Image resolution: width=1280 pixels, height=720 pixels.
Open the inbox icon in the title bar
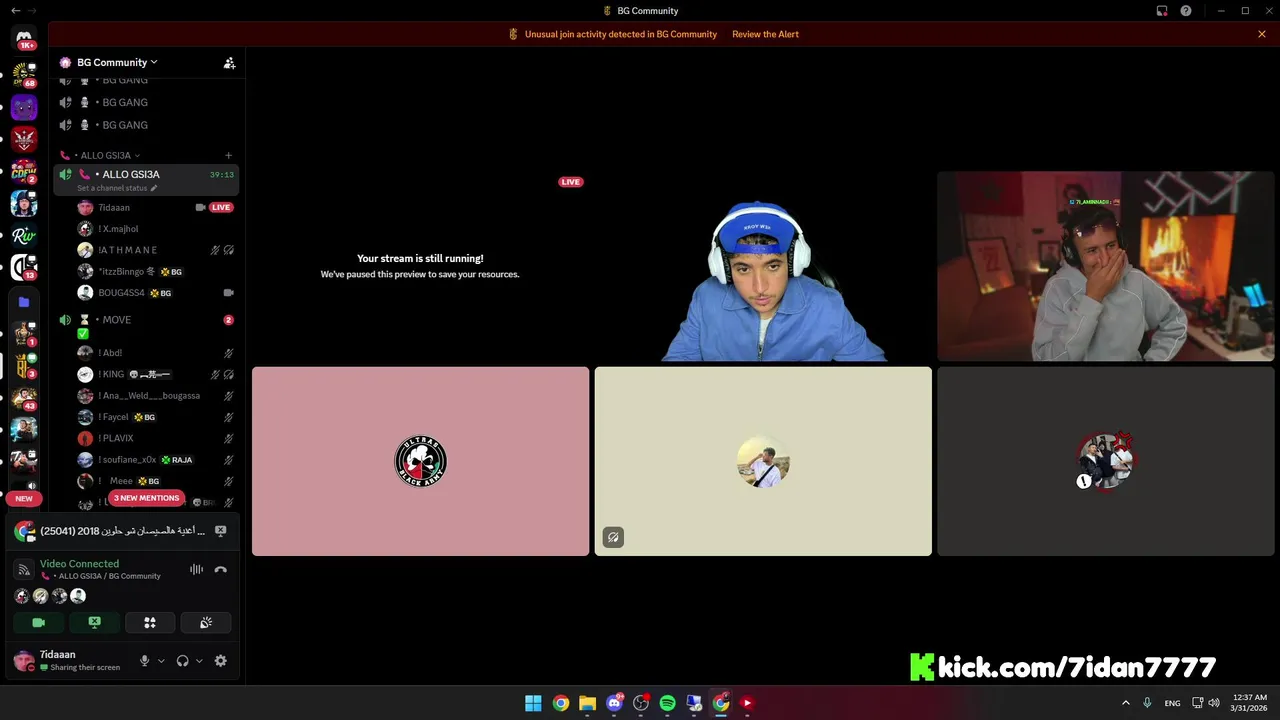click(1162, 11)
